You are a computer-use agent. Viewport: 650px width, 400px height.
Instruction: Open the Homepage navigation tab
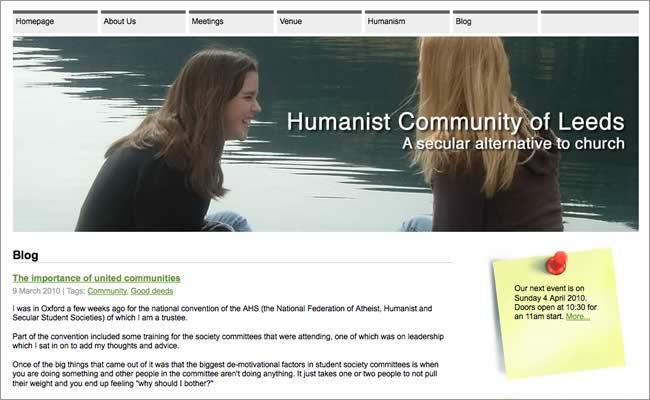pos(54,21)
